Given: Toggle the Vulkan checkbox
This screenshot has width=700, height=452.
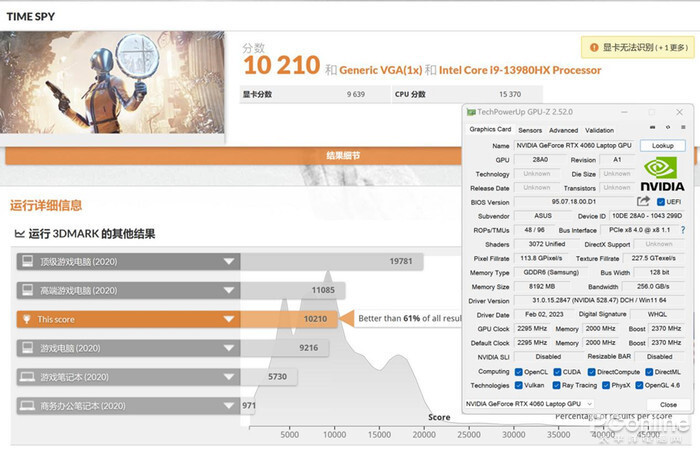Looking at the screenshot, I should pos(518,385).
